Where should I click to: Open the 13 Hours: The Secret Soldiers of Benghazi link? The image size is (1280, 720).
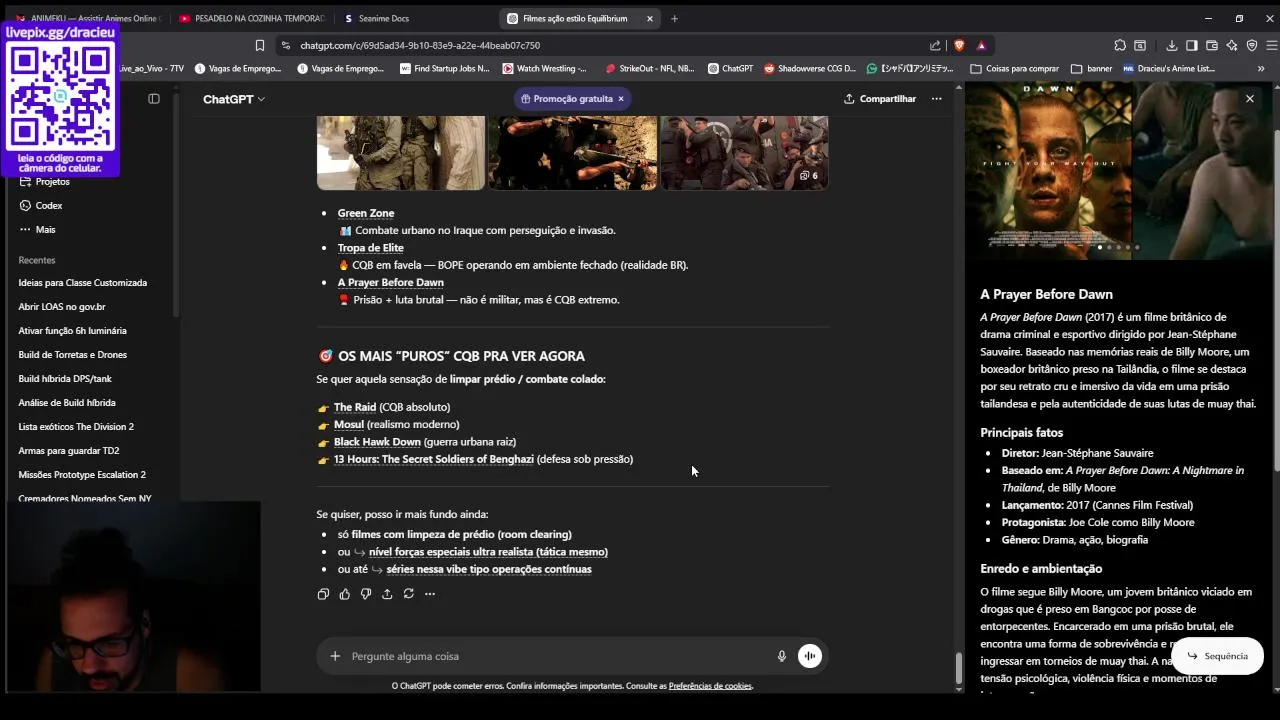[x=434, y=459]
